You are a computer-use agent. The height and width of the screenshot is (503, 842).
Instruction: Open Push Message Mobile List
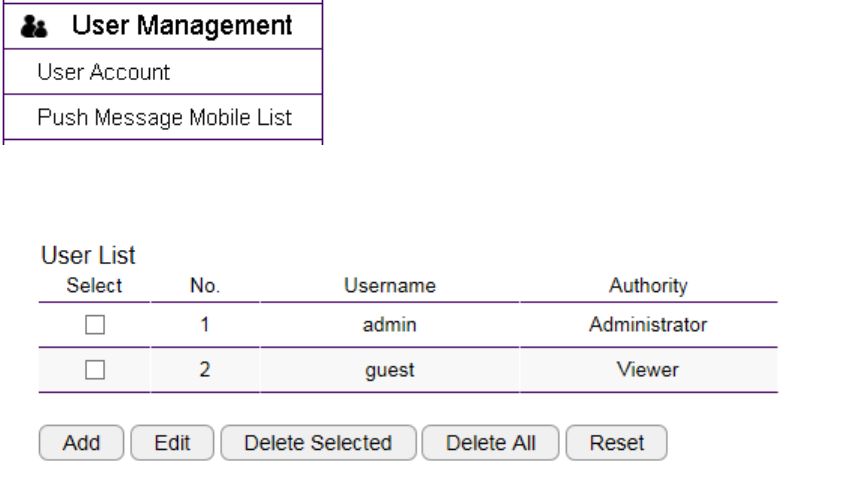click(164, 117)
